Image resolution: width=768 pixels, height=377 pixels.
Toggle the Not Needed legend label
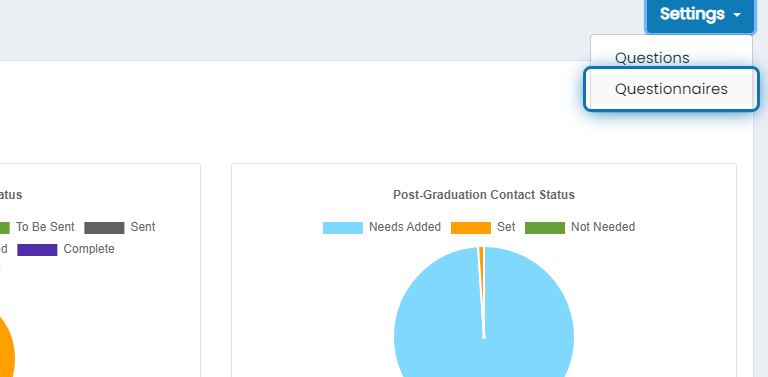(603, 227)
